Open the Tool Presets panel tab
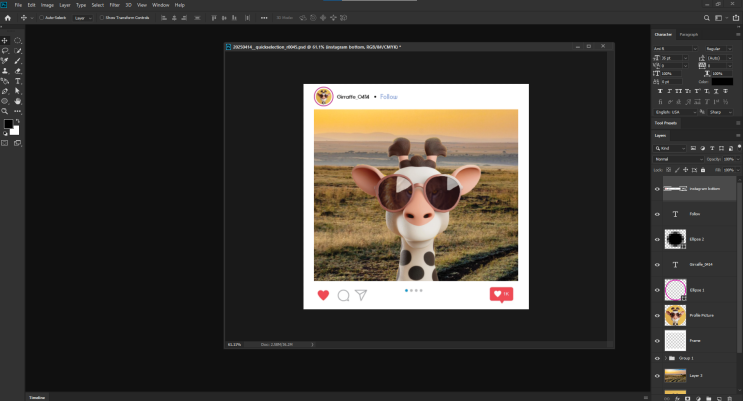The width and height of the screenshot is (743, 401). 665,123
